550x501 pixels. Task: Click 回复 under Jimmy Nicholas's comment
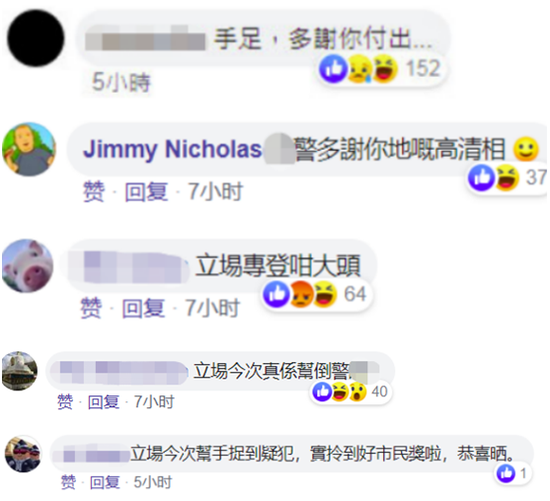[146, 192]
